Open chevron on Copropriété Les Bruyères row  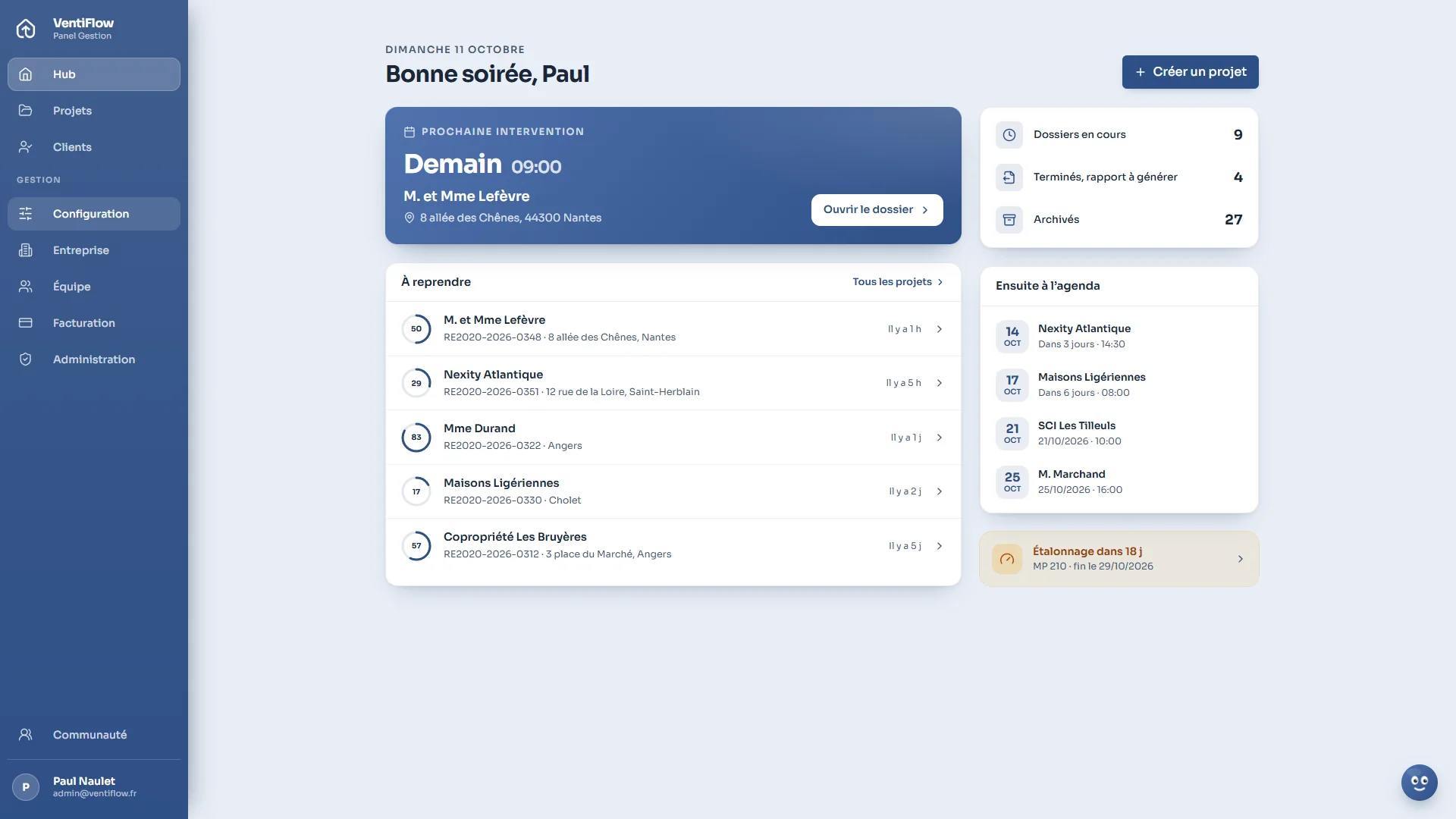(x=940, y=546)
